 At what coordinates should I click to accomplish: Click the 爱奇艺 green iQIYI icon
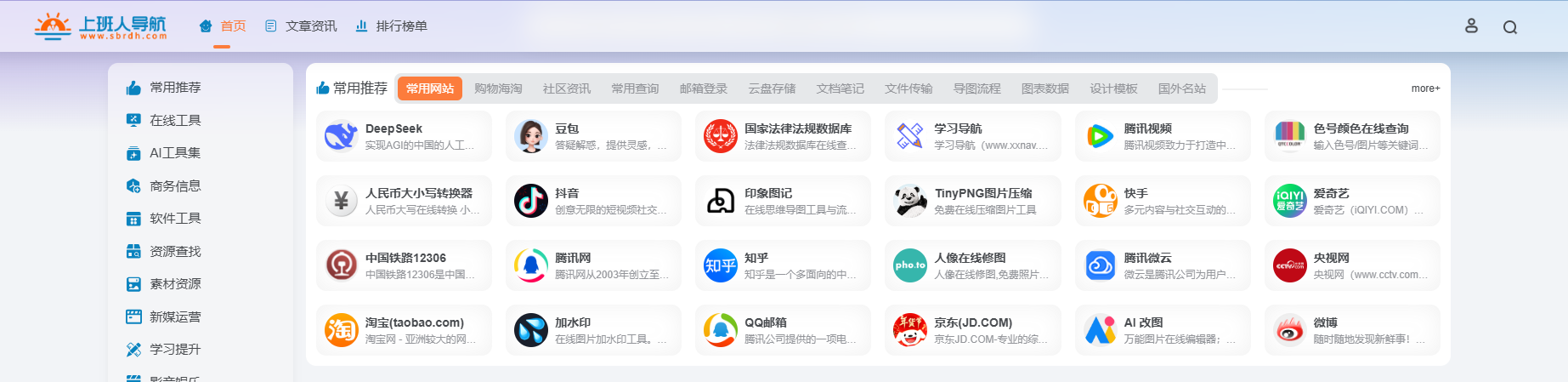(1289, 201)
